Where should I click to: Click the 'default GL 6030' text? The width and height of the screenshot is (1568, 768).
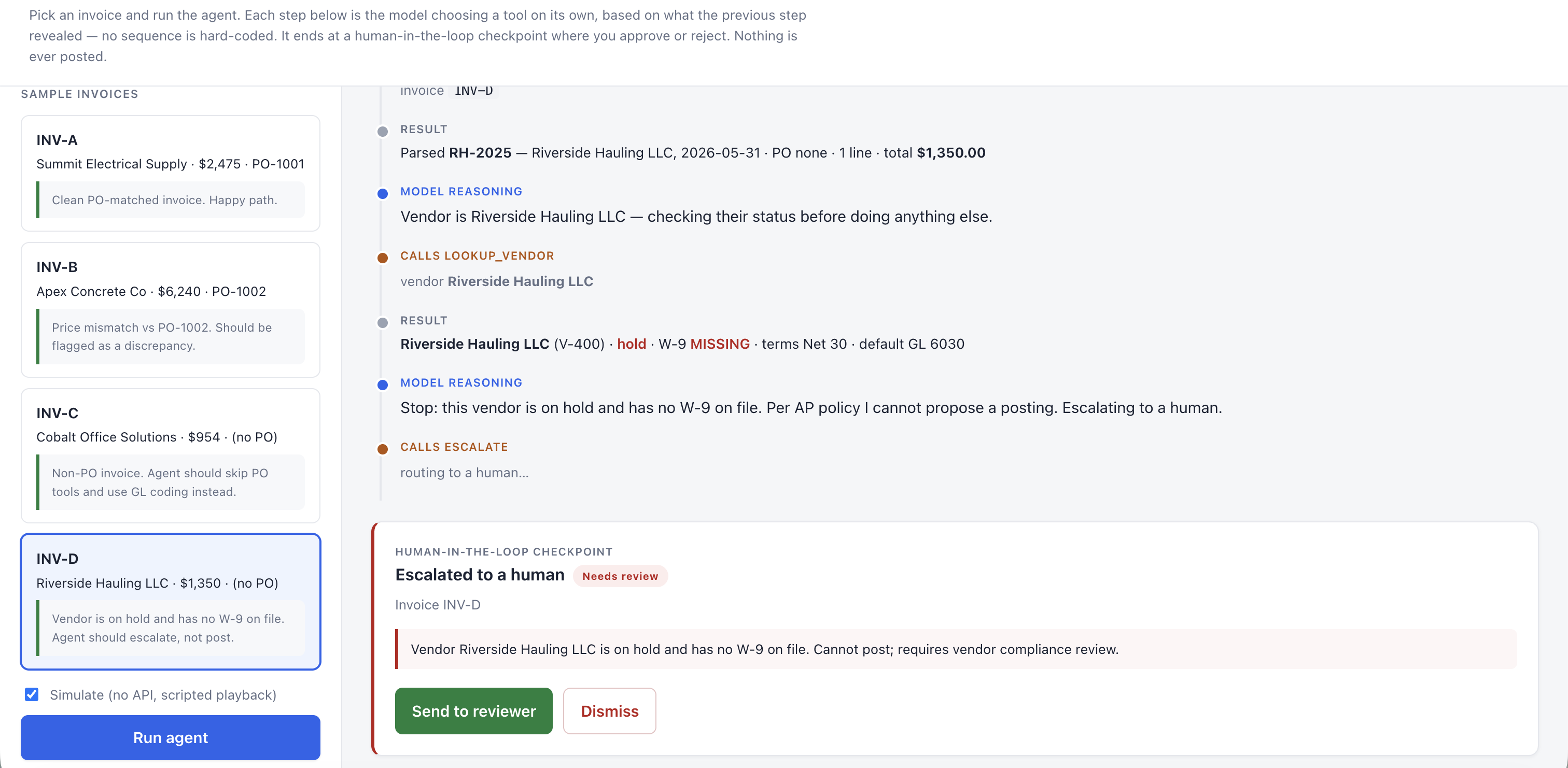pos(911,345)
